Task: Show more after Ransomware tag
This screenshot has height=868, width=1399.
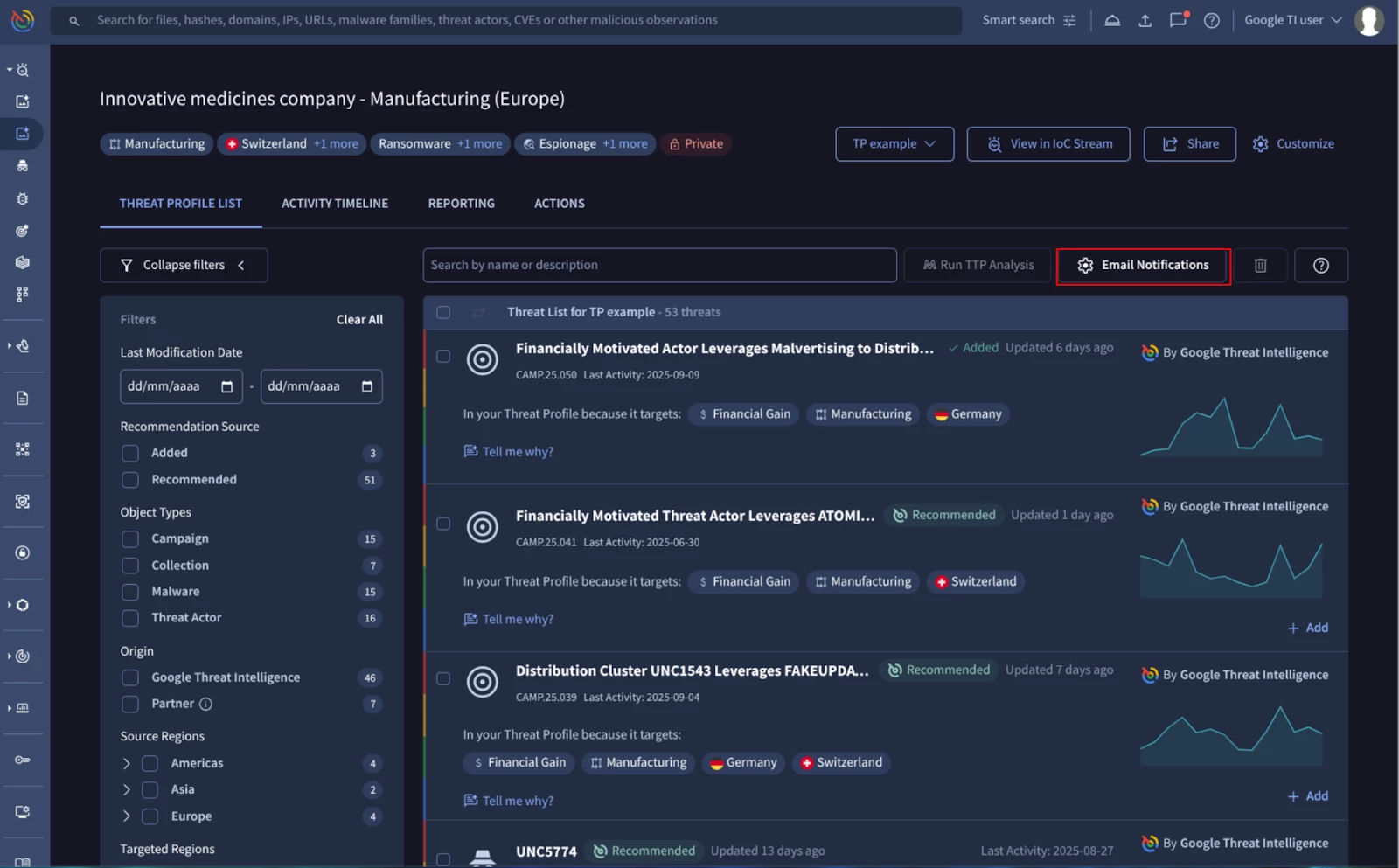Action: tap(479, 143)
